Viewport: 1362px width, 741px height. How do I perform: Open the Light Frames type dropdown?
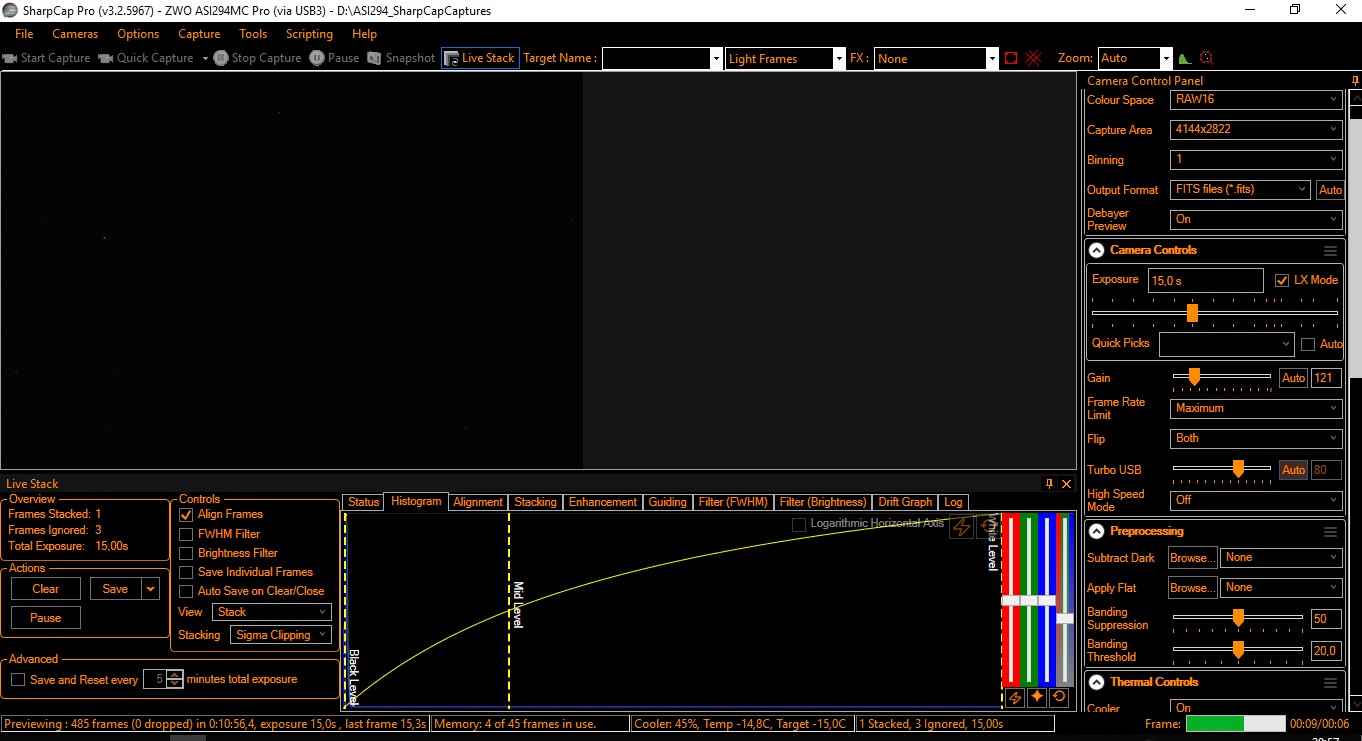(x=786, y=59)
